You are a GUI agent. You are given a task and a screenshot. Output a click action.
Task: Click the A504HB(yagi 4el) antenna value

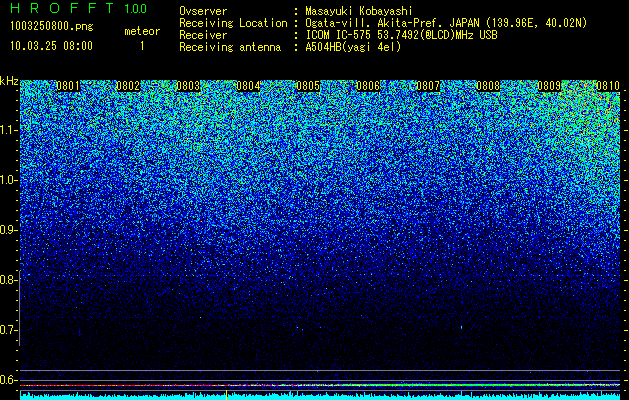[x=353, y=47]
